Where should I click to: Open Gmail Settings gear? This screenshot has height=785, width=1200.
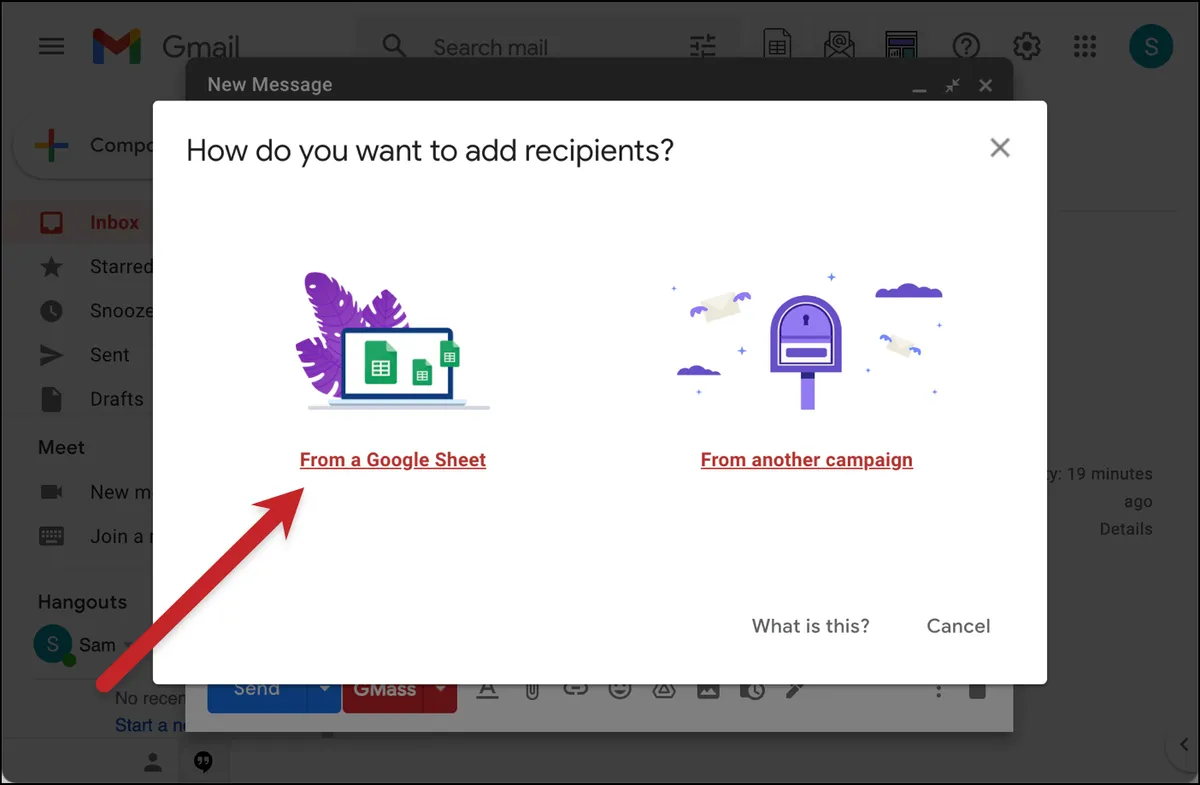tap(1026, 46)
